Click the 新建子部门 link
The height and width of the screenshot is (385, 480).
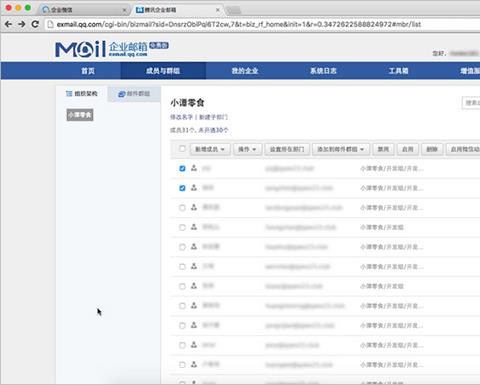[213, 117]
